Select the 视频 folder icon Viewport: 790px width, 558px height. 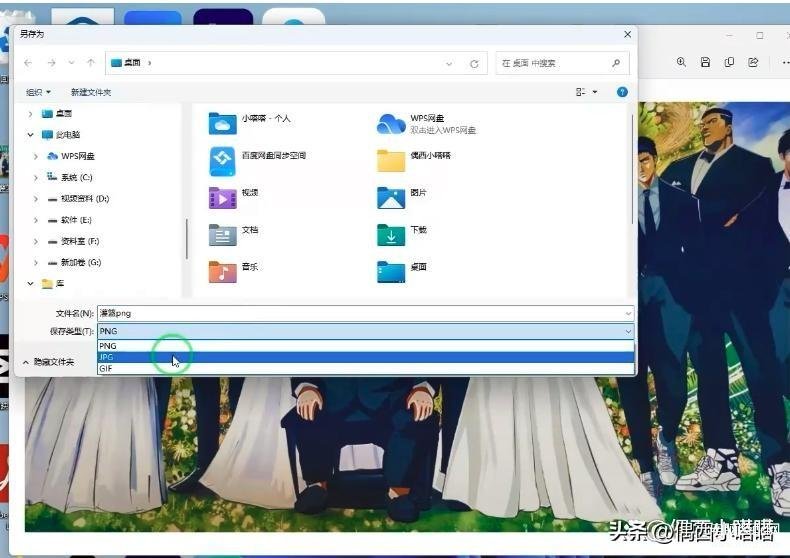click(222, 198)
